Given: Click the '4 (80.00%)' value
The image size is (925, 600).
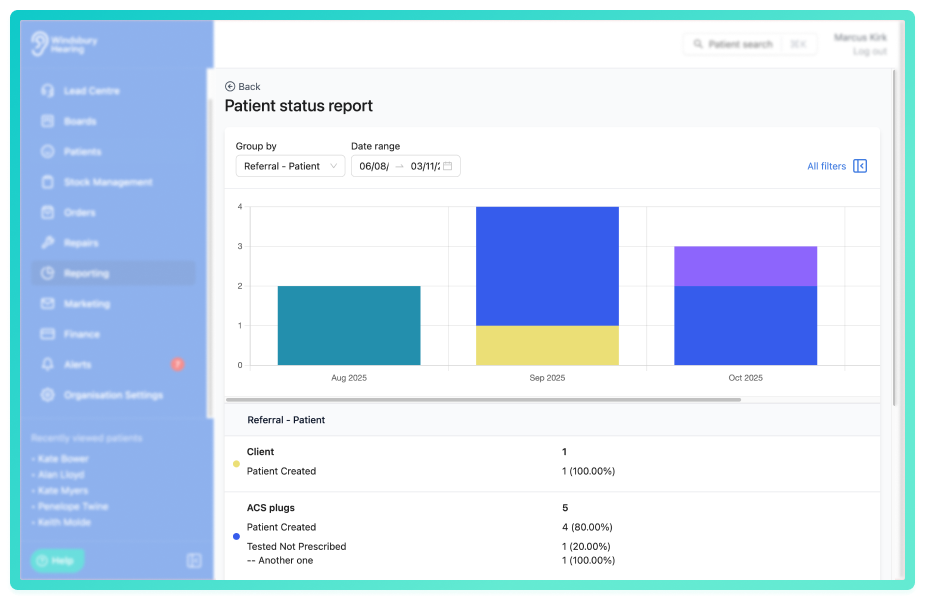Looking at the screenshot, I should click(x=587, y=527).
